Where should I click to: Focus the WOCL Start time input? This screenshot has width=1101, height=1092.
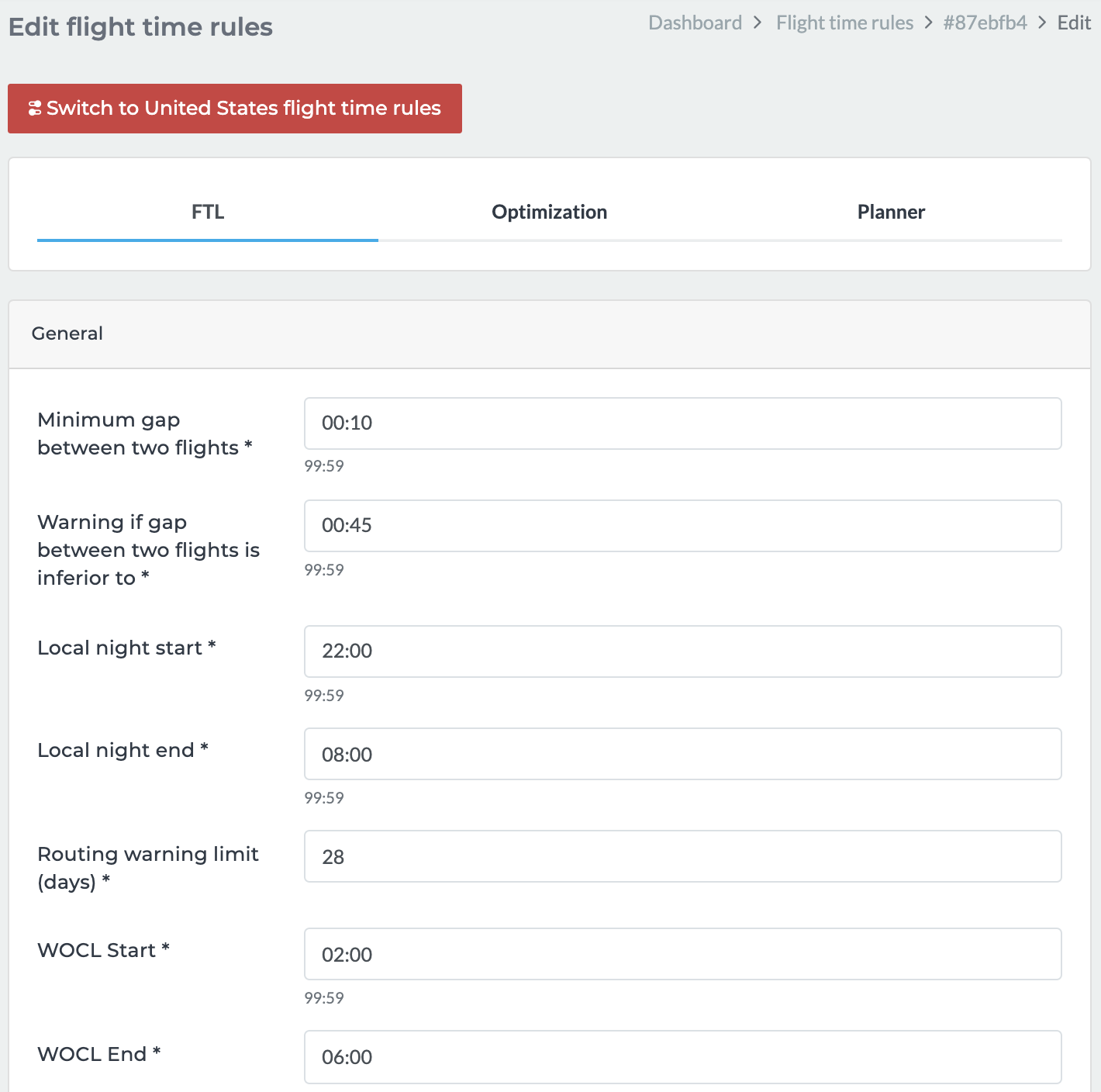pyautogui.click(x=682, y=954)
